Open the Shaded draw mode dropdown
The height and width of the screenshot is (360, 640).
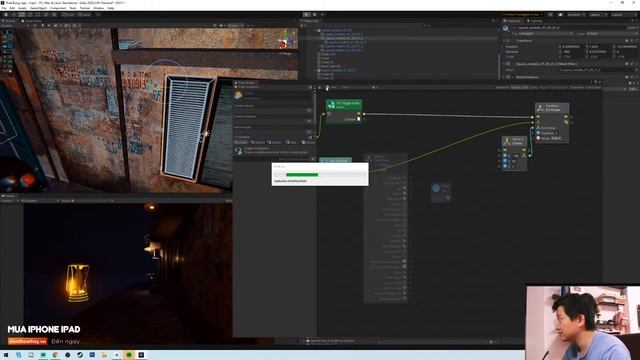coord(7,26)
